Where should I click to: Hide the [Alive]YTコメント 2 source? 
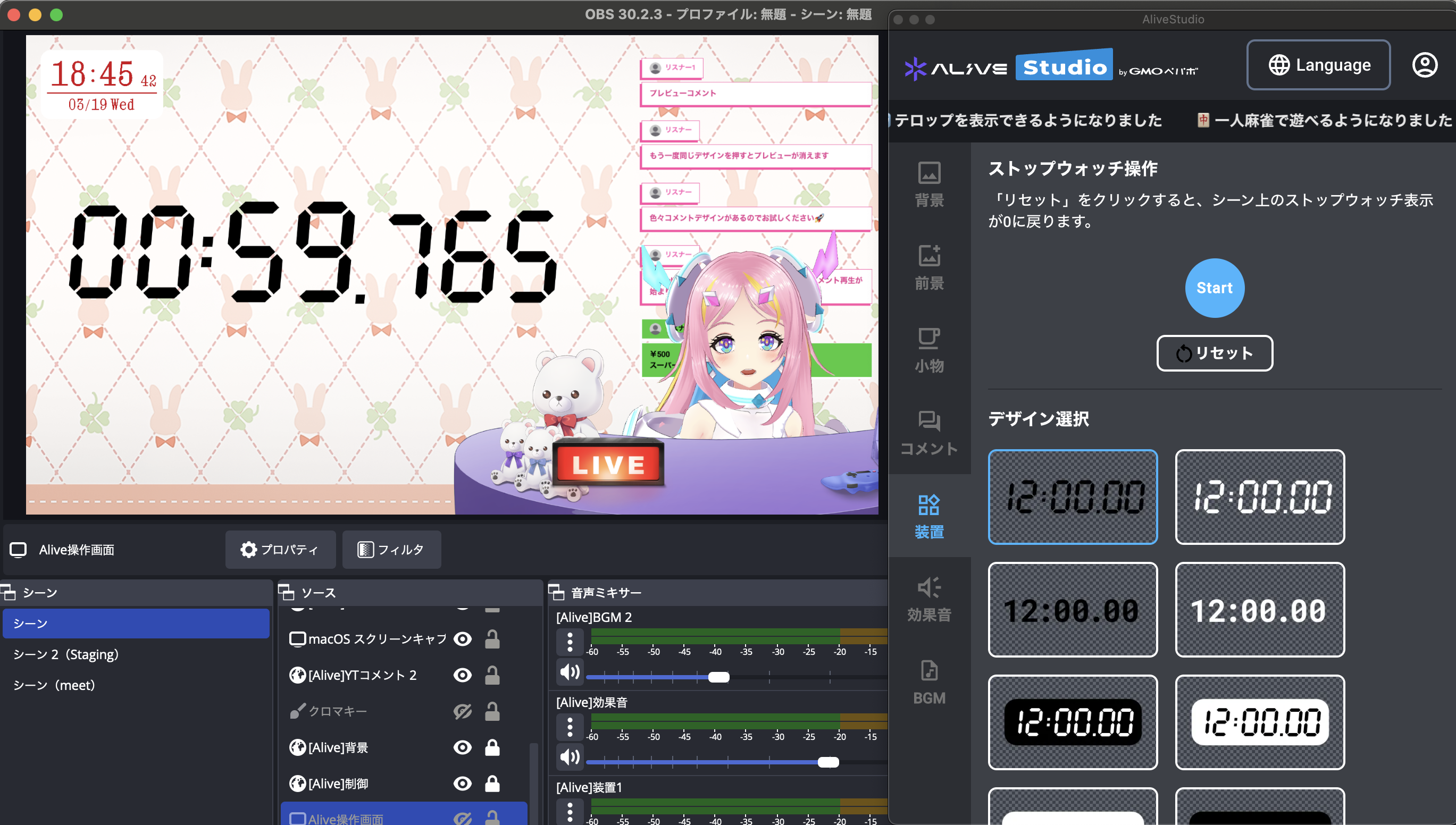pyautogui.click(x=463, y=675)
